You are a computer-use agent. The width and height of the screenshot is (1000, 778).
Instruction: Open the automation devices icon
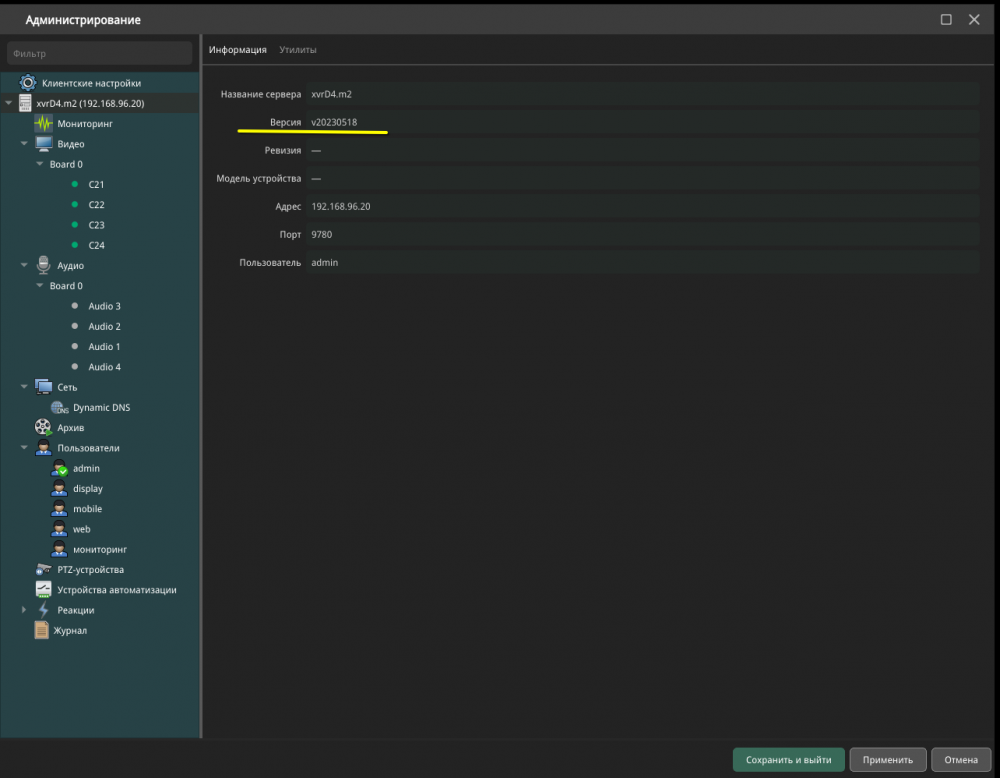tap(43, 590)
